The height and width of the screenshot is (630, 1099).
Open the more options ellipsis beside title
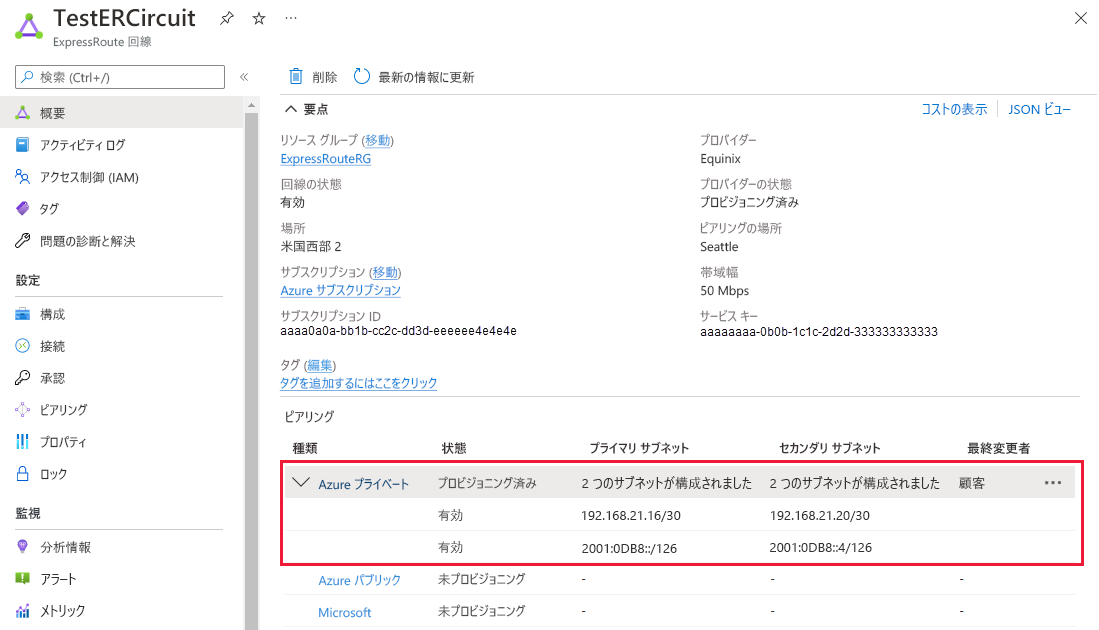coord(291,18)
